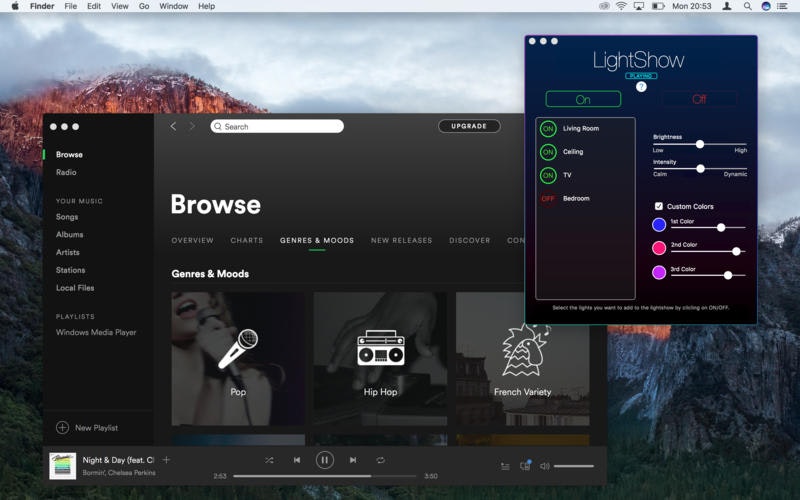Go forward in Spotify navigation
The height and width of the screenshot is (500, 800).
click(192, 126)
